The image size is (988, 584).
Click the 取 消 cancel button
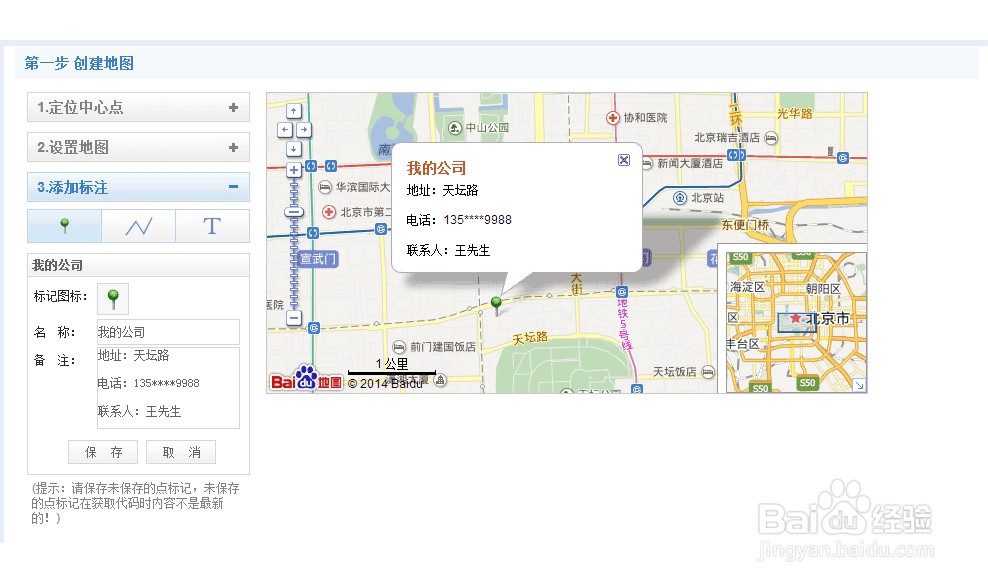point(181,452)
